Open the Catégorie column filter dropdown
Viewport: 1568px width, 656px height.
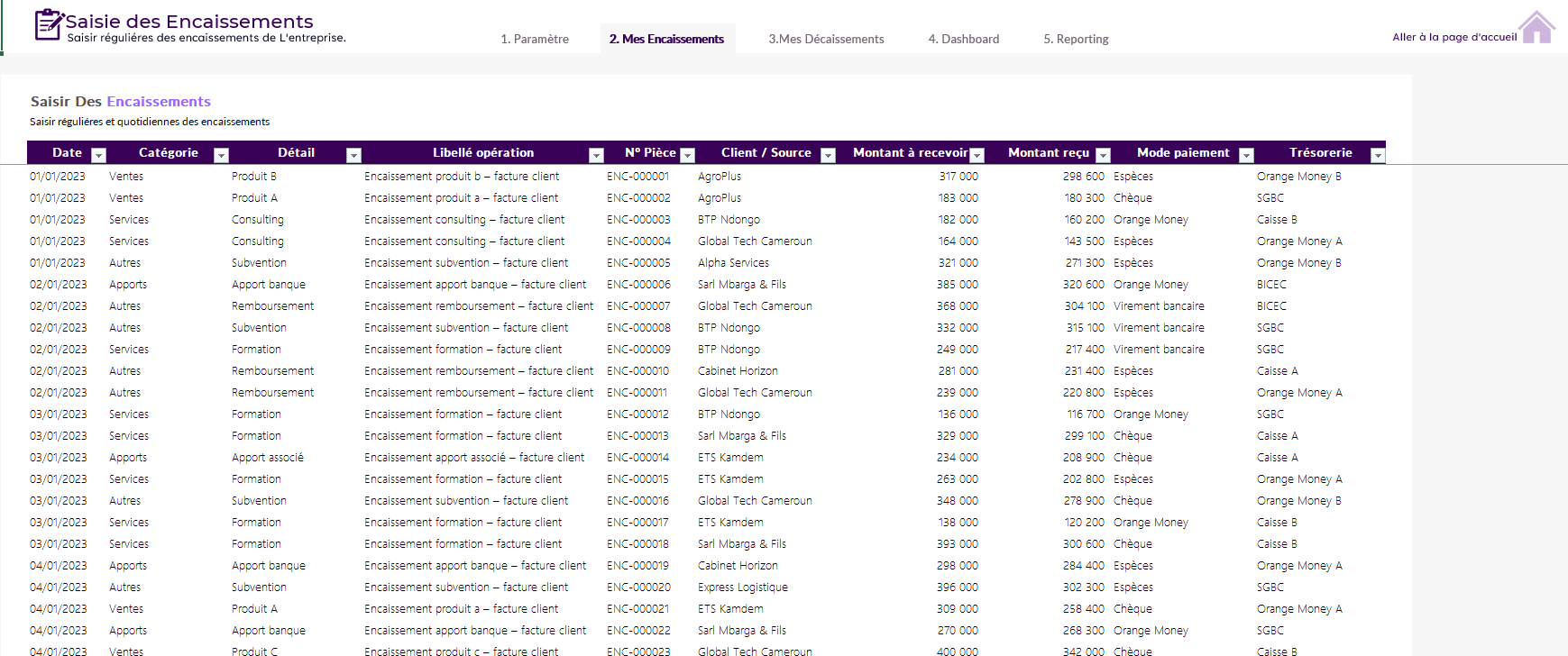point(221,155)
